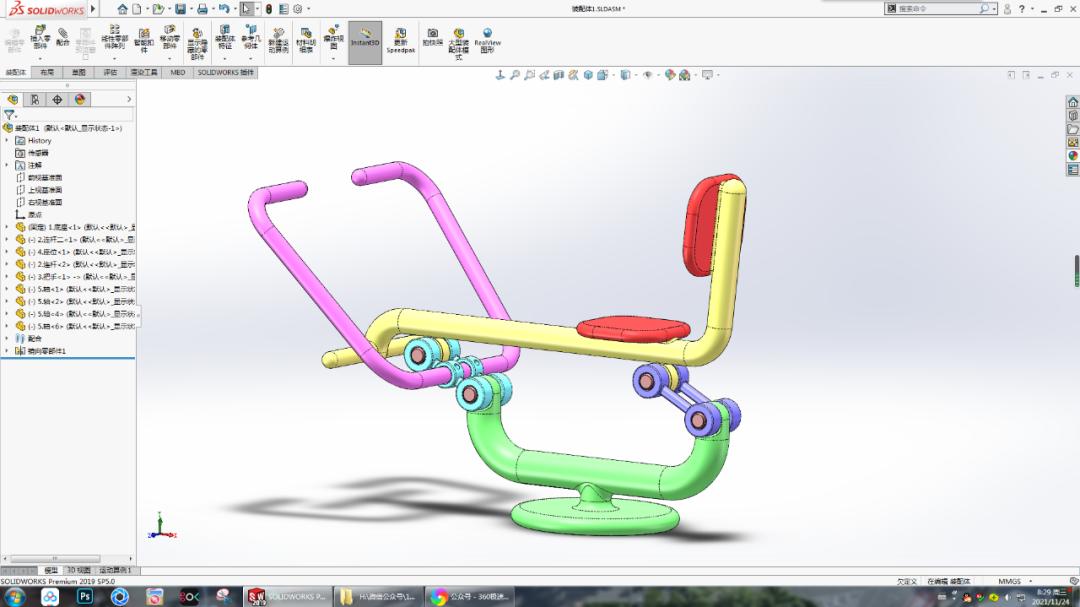Expand the History folder in the feature tree
The image size is (1080, 607).
point(9,141)
